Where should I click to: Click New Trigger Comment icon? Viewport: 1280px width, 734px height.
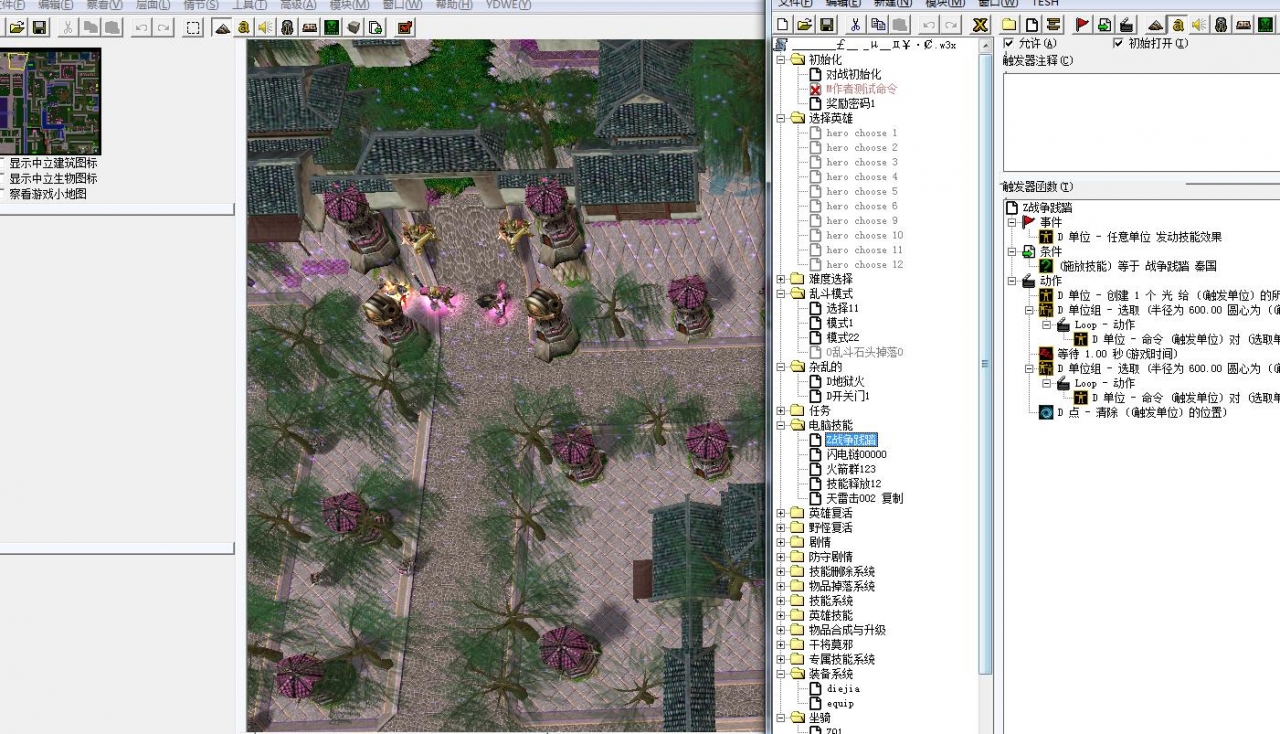(1053, 25)
